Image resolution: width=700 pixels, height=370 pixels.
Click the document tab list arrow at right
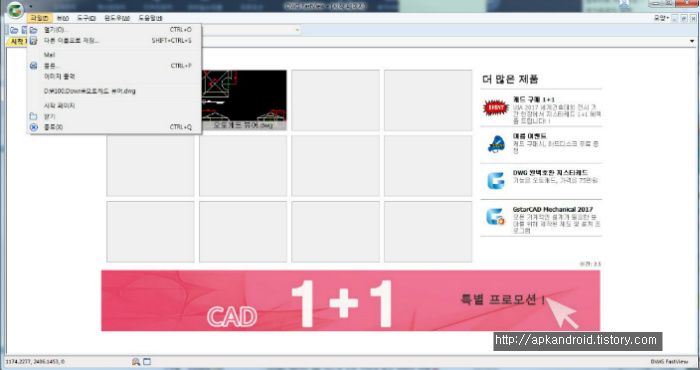pyautogui.click(x=692, y=42)
